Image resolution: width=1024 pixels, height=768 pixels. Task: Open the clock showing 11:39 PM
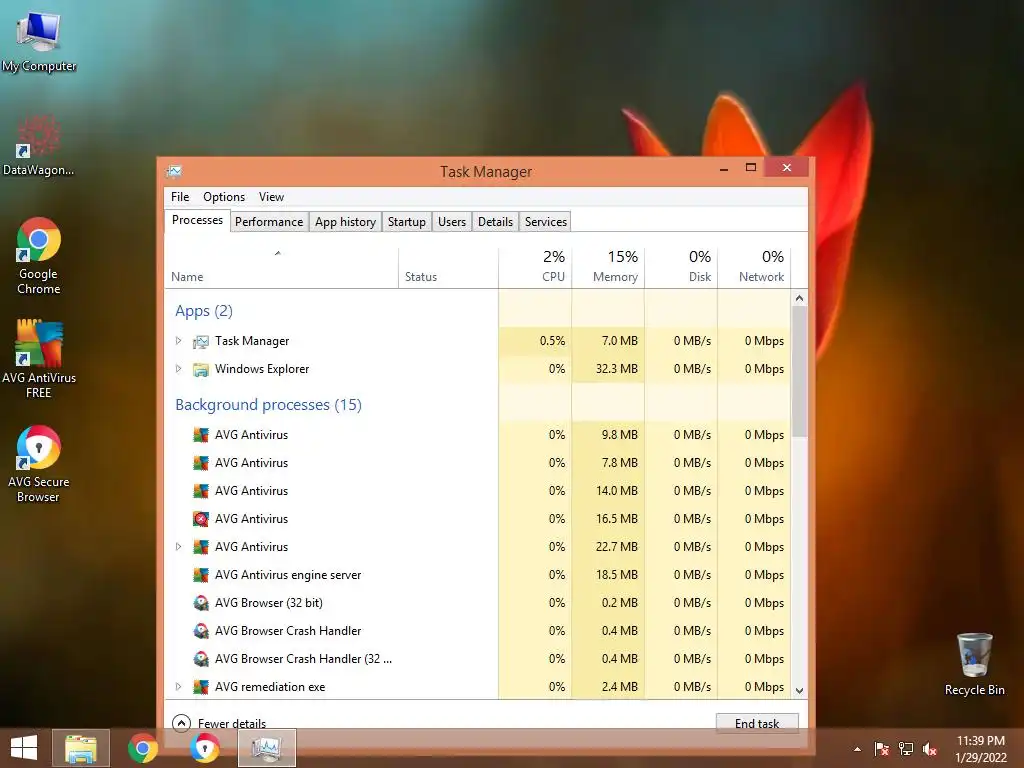(981, 749)
